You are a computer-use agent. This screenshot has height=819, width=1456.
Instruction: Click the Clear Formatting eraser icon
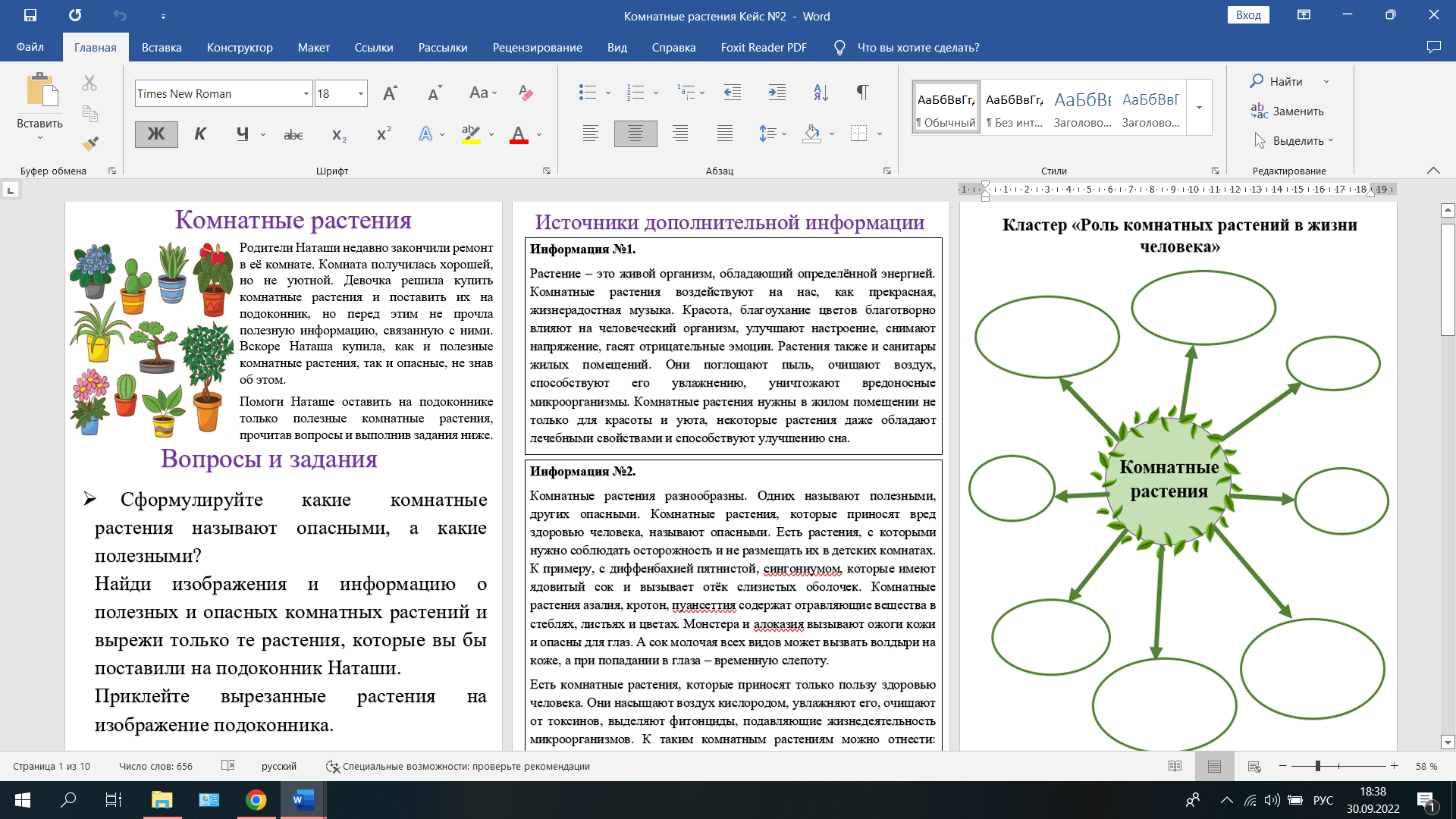click(526, 93)
